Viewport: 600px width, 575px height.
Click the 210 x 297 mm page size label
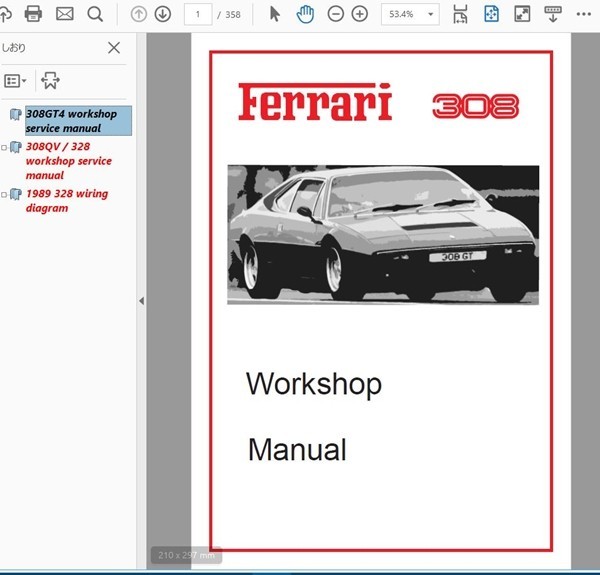(x=186, y=555)
